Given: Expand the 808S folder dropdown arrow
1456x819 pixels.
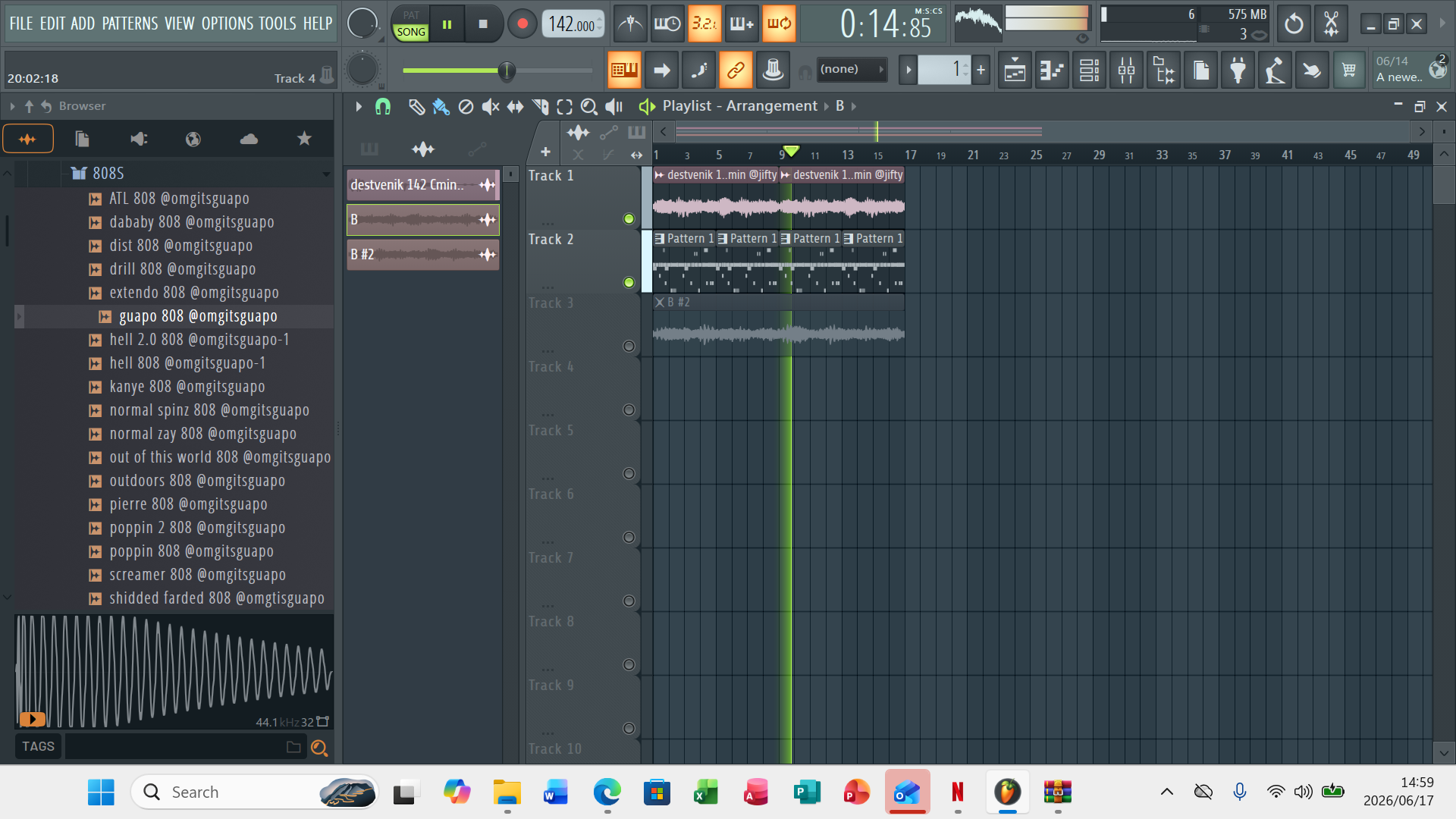Looking at the screenshot, I should (326, 174).
